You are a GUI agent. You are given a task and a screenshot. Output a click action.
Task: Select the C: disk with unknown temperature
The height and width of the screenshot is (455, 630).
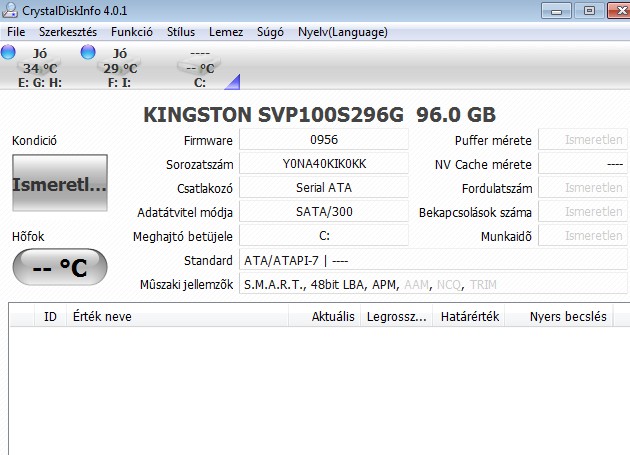coord(200,68)
